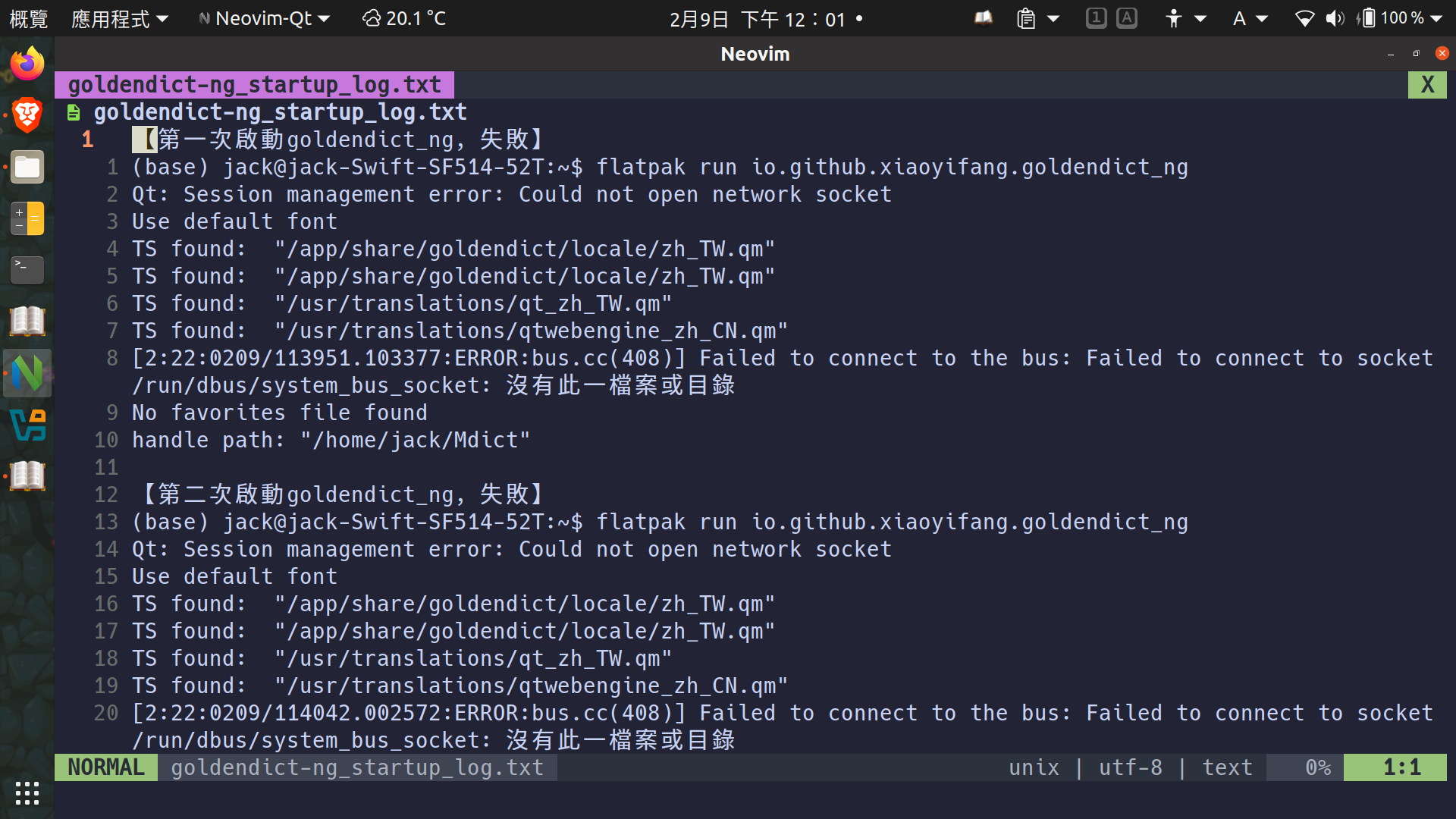Show all applications grid
The width and height of the screenshot is (1456, 819).
(x=27, y=793)
